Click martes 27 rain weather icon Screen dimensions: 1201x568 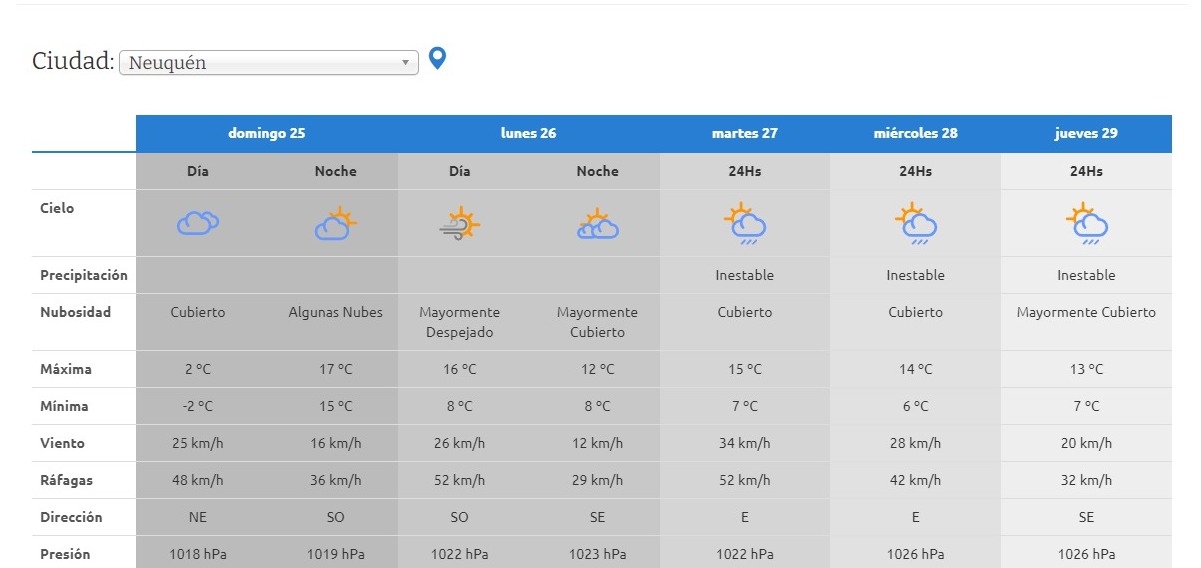[745, 224]
